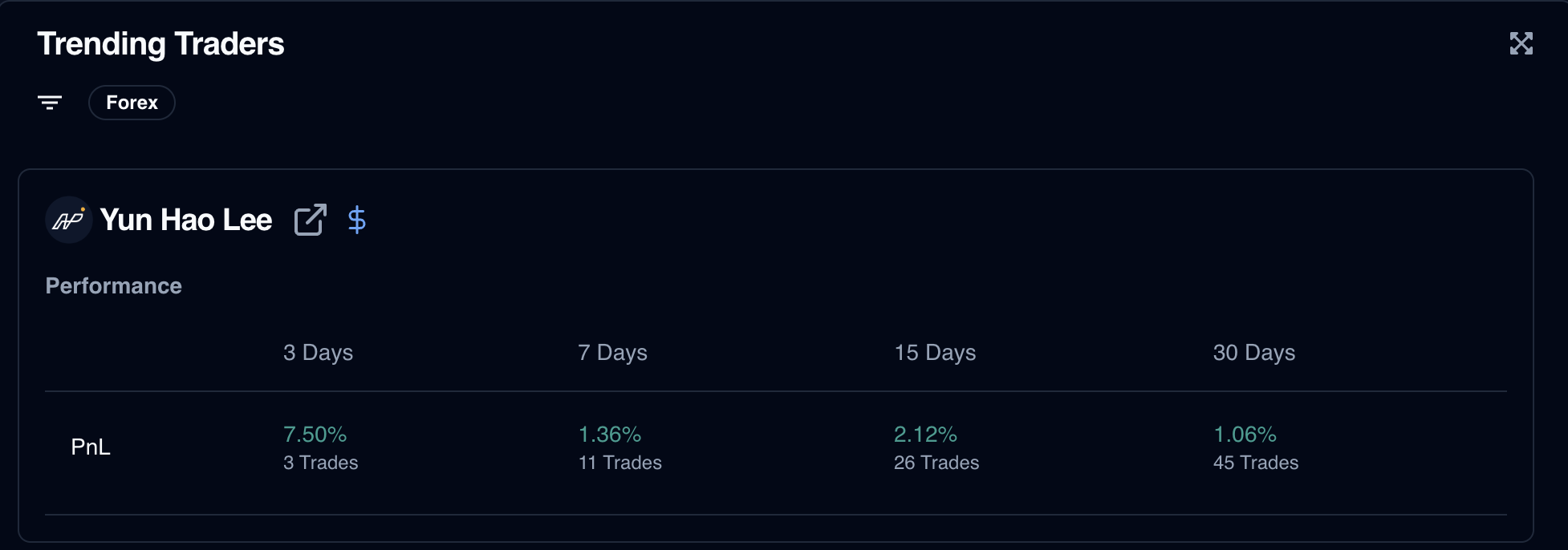1568x550 pixels.
Task: Select the 7 Days column header
Action: [x=612, y=353]
